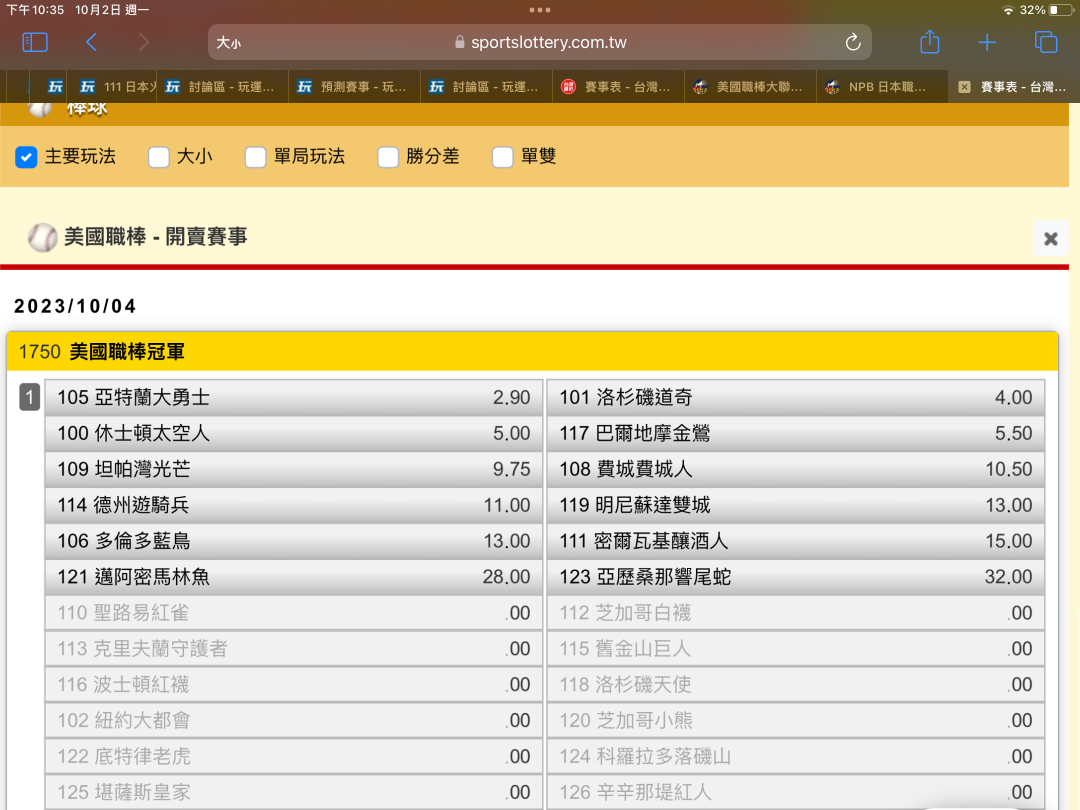Click the market number 1 badge
1080x810 pixels.
point(30,397)
